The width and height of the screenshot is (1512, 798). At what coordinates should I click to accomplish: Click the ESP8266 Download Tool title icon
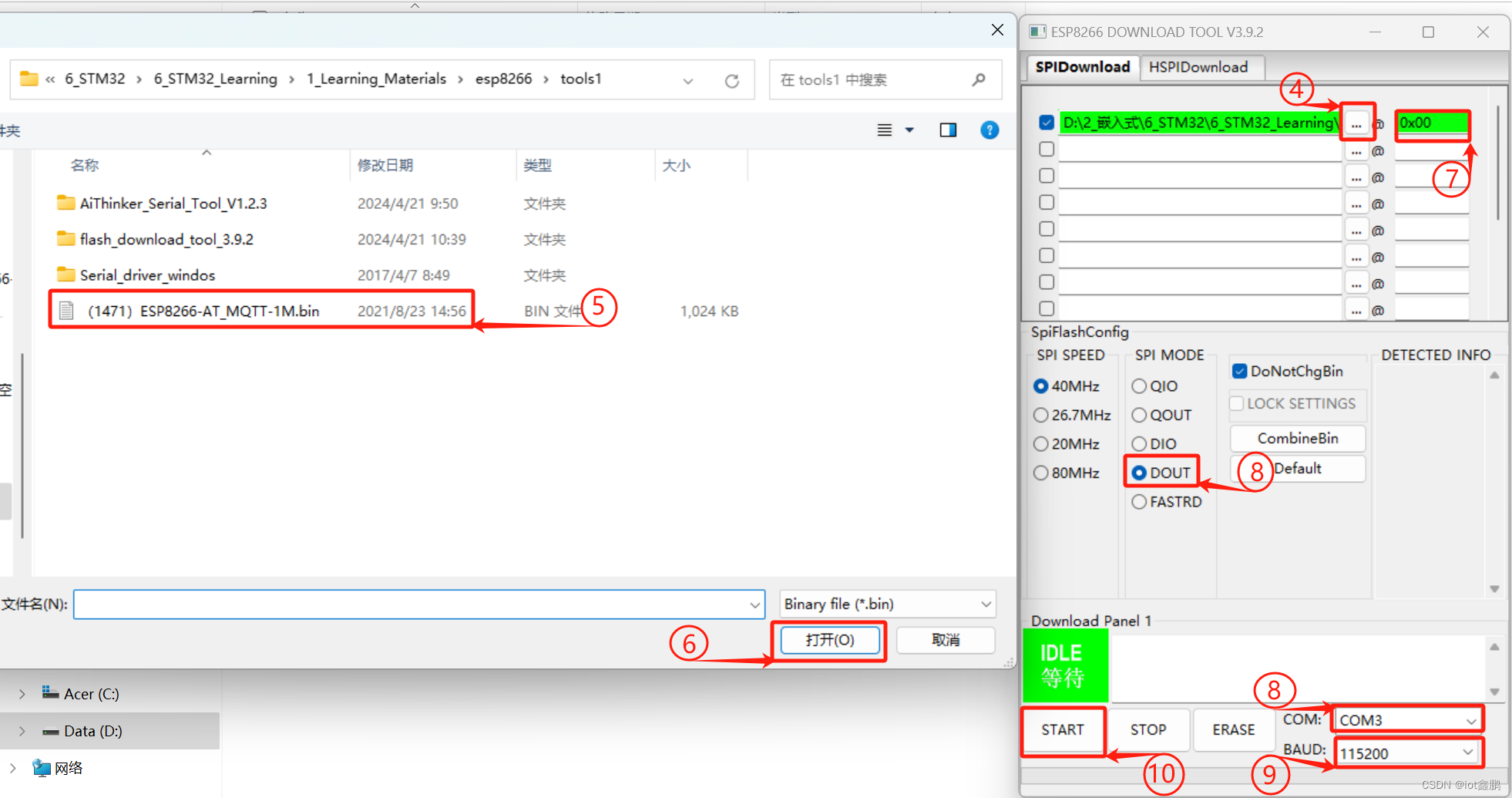(1038, 32)
